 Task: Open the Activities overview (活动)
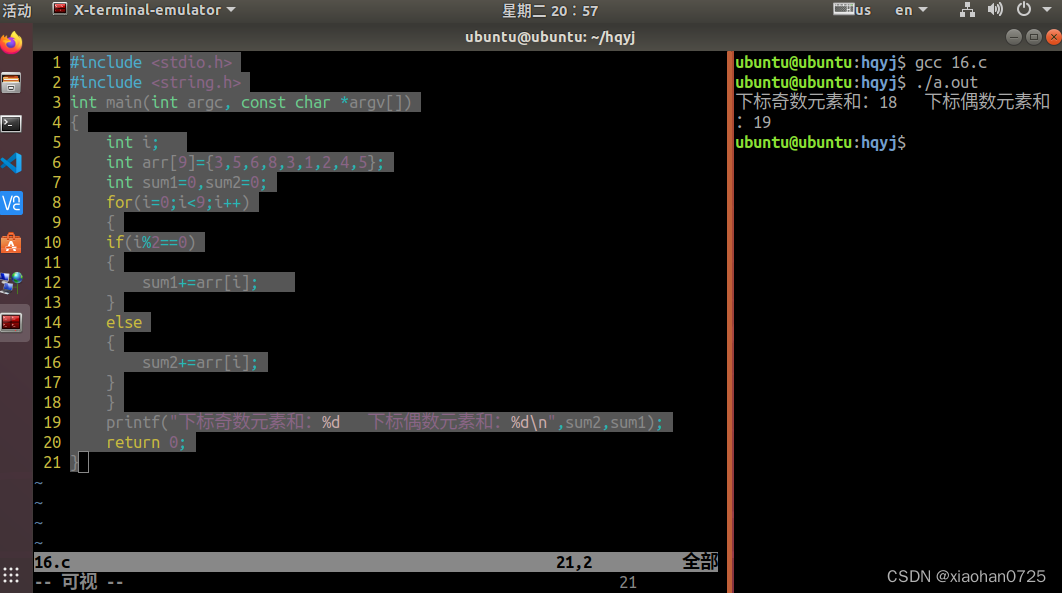(x=17, y=10)
